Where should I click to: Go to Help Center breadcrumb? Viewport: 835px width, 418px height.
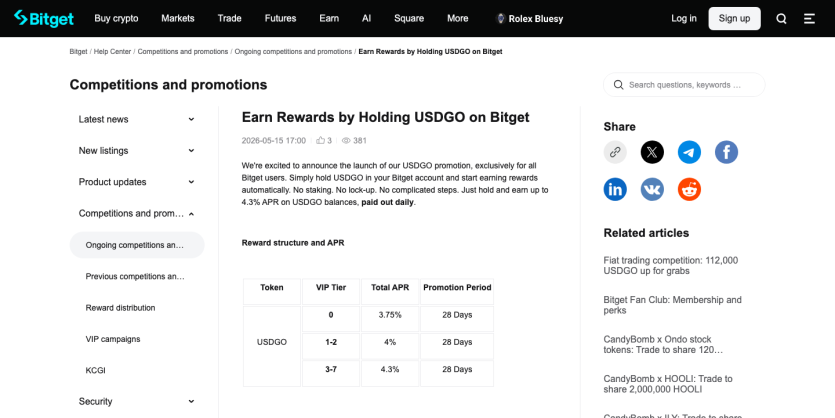(x=112, y=52)
